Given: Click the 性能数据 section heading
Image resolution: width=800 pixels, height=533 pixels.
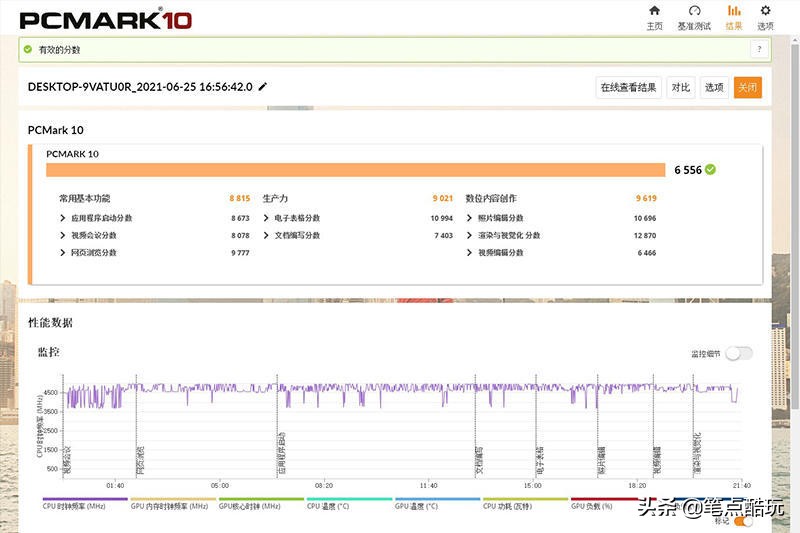Looking at the screenshot, I should (50, 322).
